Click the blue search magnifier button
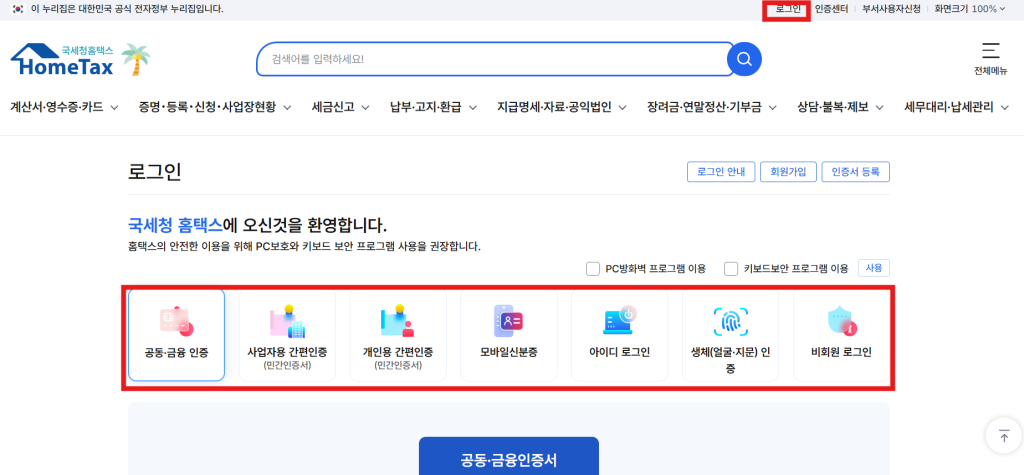1024x475 pixels. point(744,59)
